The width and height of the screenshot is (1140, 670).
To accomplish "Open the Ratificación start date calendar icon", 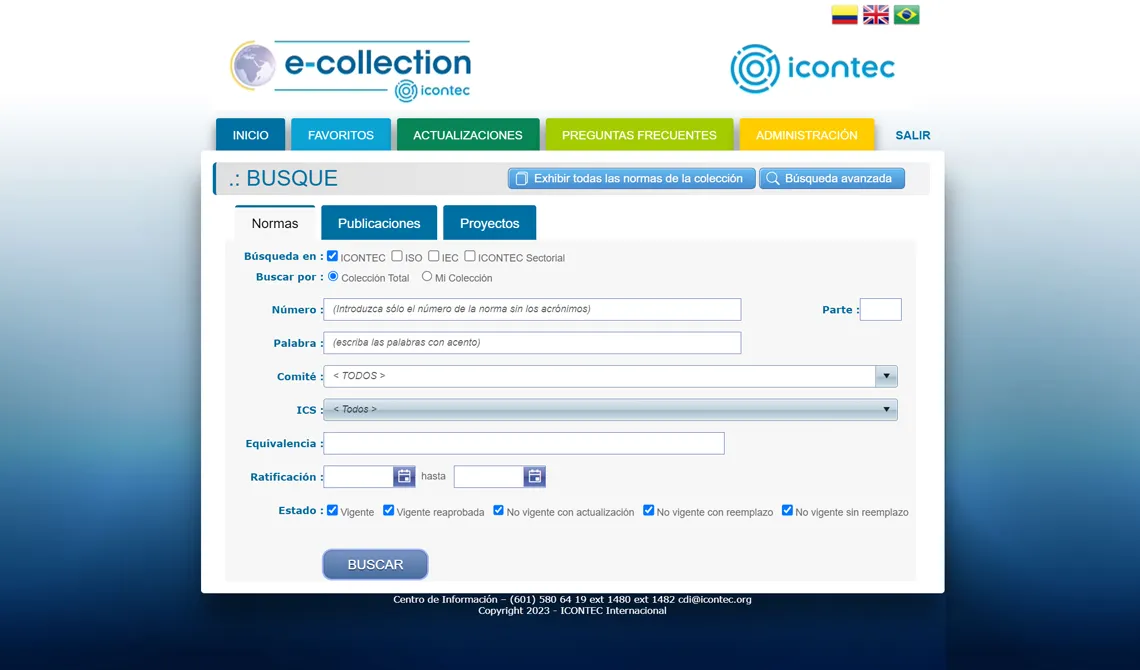I will coord(404,477).
